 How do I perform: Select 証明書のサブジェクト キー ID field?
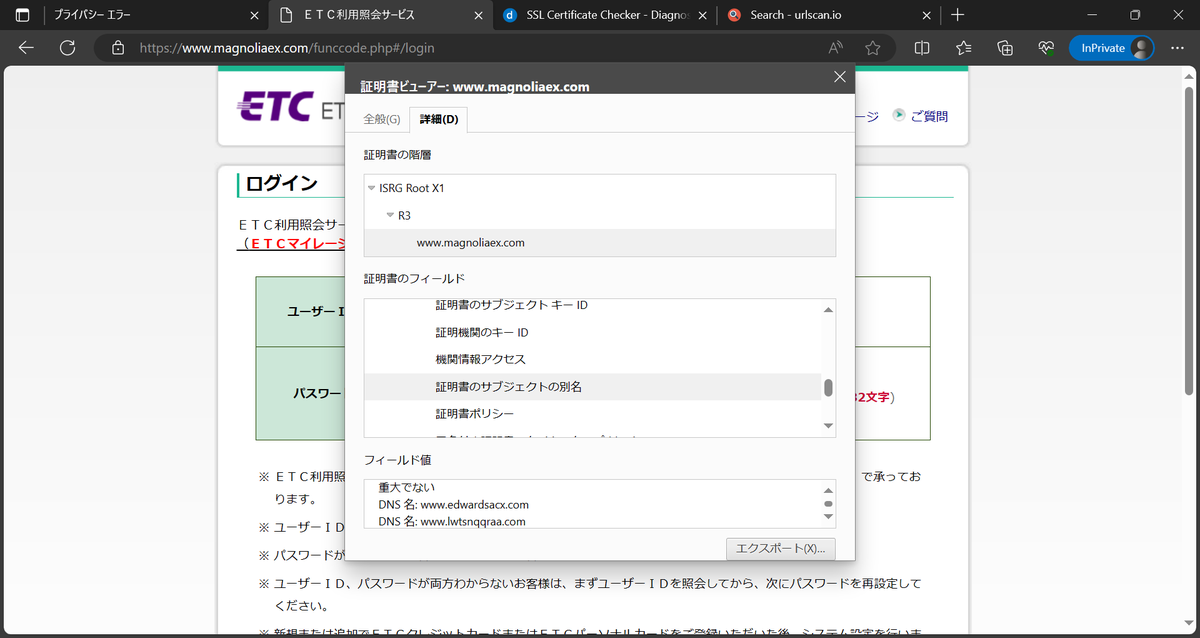pos(511,305)
